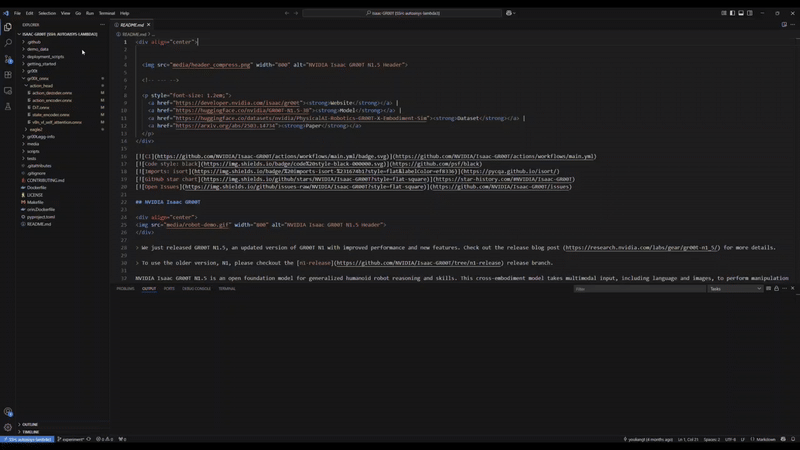Screen dimensions: 800x450
Task: Click the experiment branch in status bar
Action: [70, 439]
